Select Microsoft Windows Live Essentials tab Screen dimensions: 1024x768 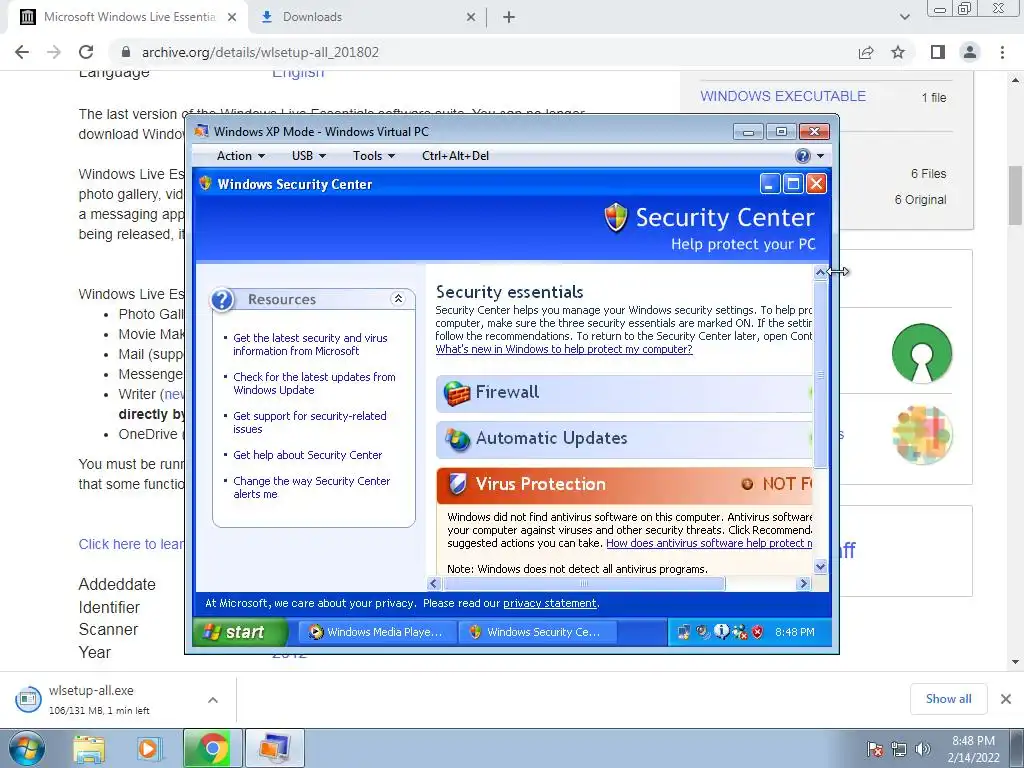[129, 17]
